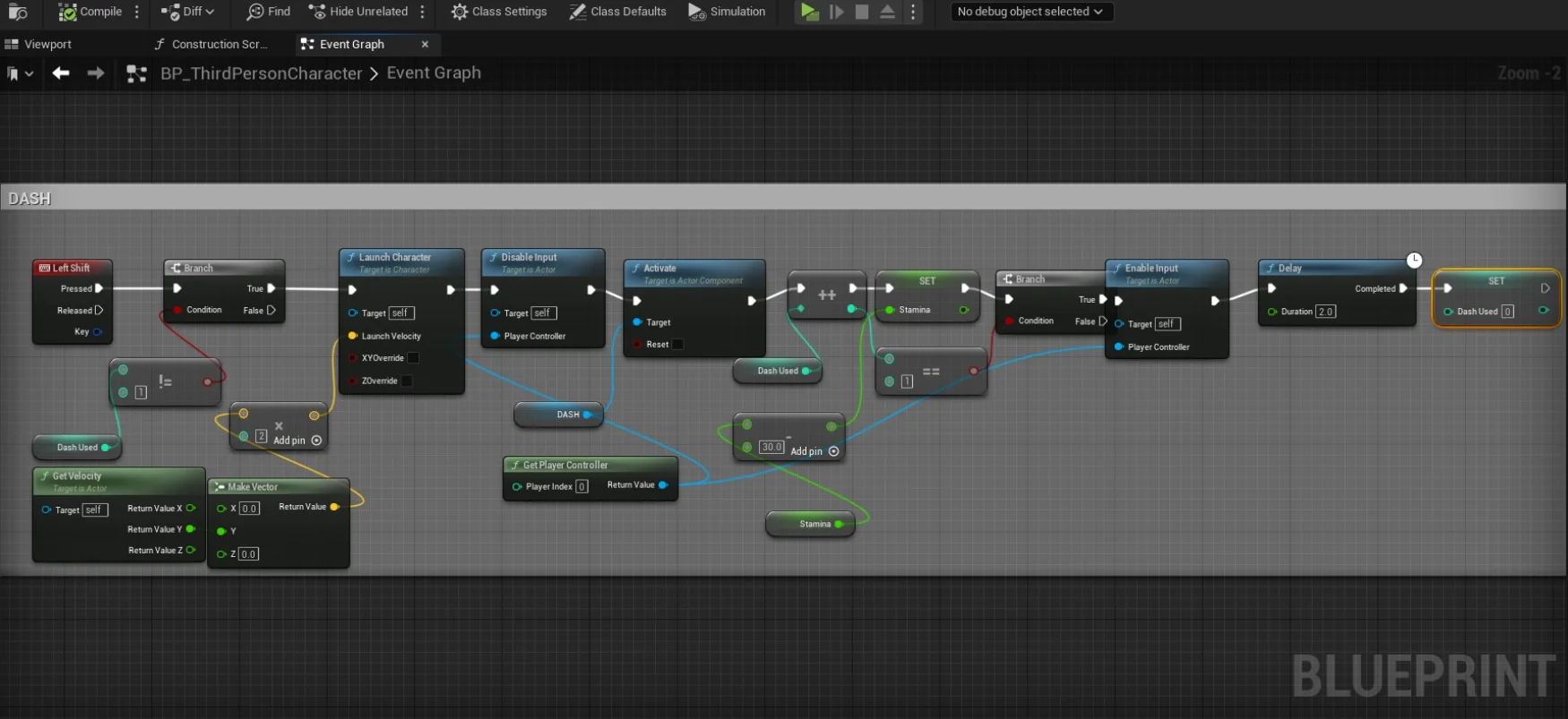Open Hide Unrelated options menu
1568x719 pixels.
[x=422, y=12]
